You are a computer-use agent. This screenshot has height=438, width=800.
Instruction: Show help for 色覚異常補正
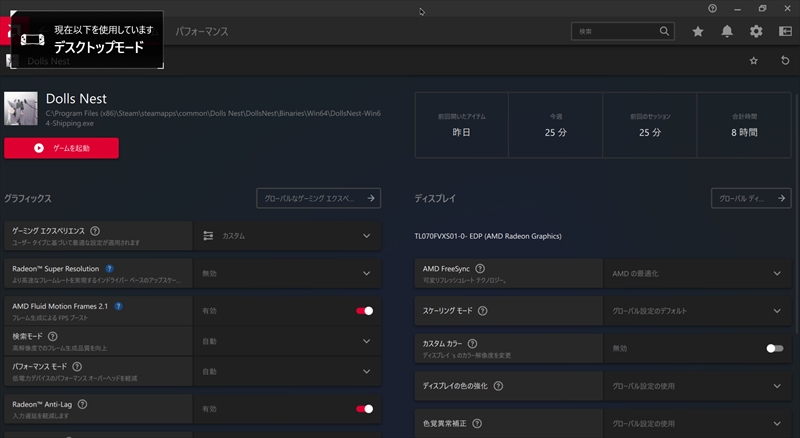tap(477, 424)
